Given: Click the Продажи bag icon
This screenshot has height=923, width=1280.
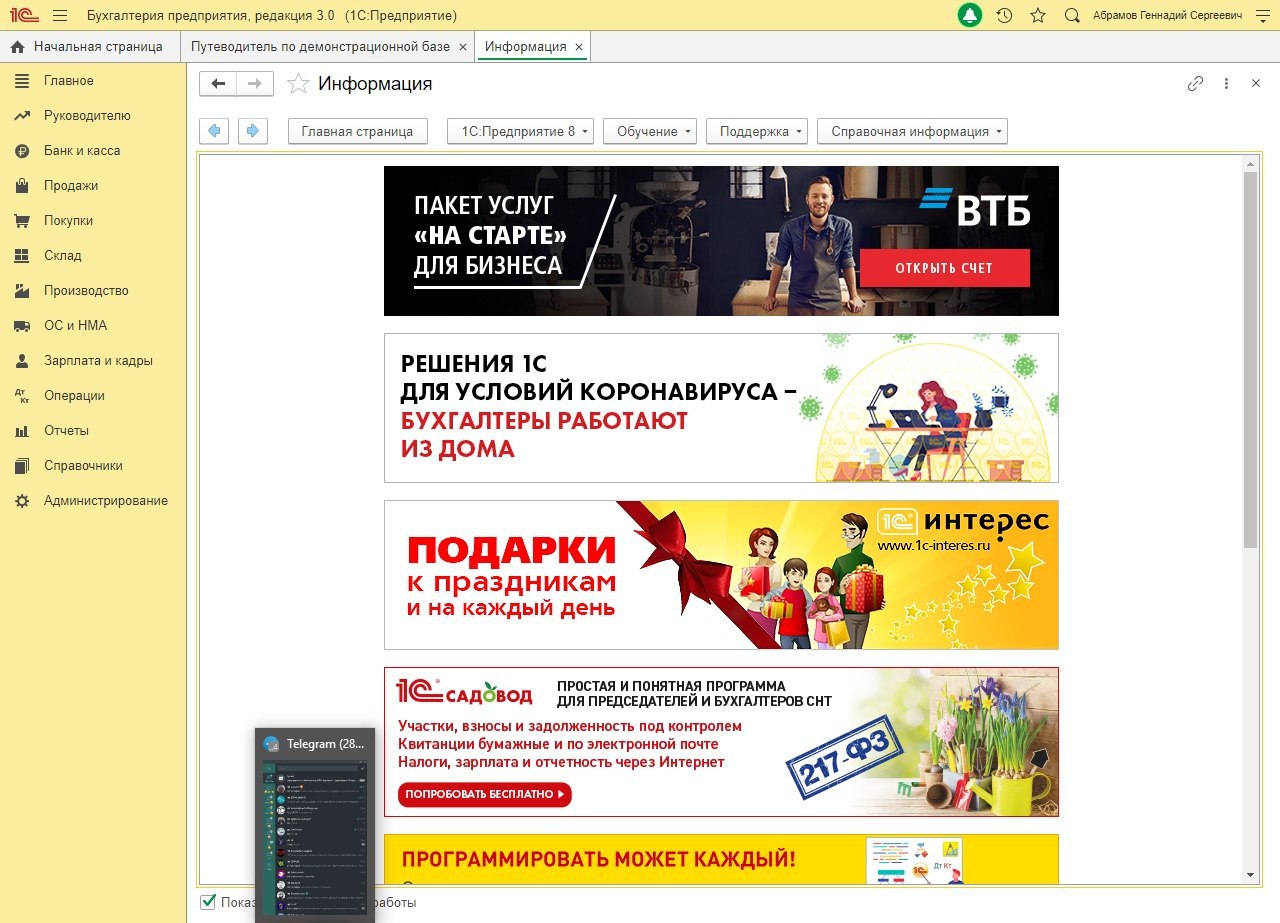Looking at the screenshot, I should 22,186.
